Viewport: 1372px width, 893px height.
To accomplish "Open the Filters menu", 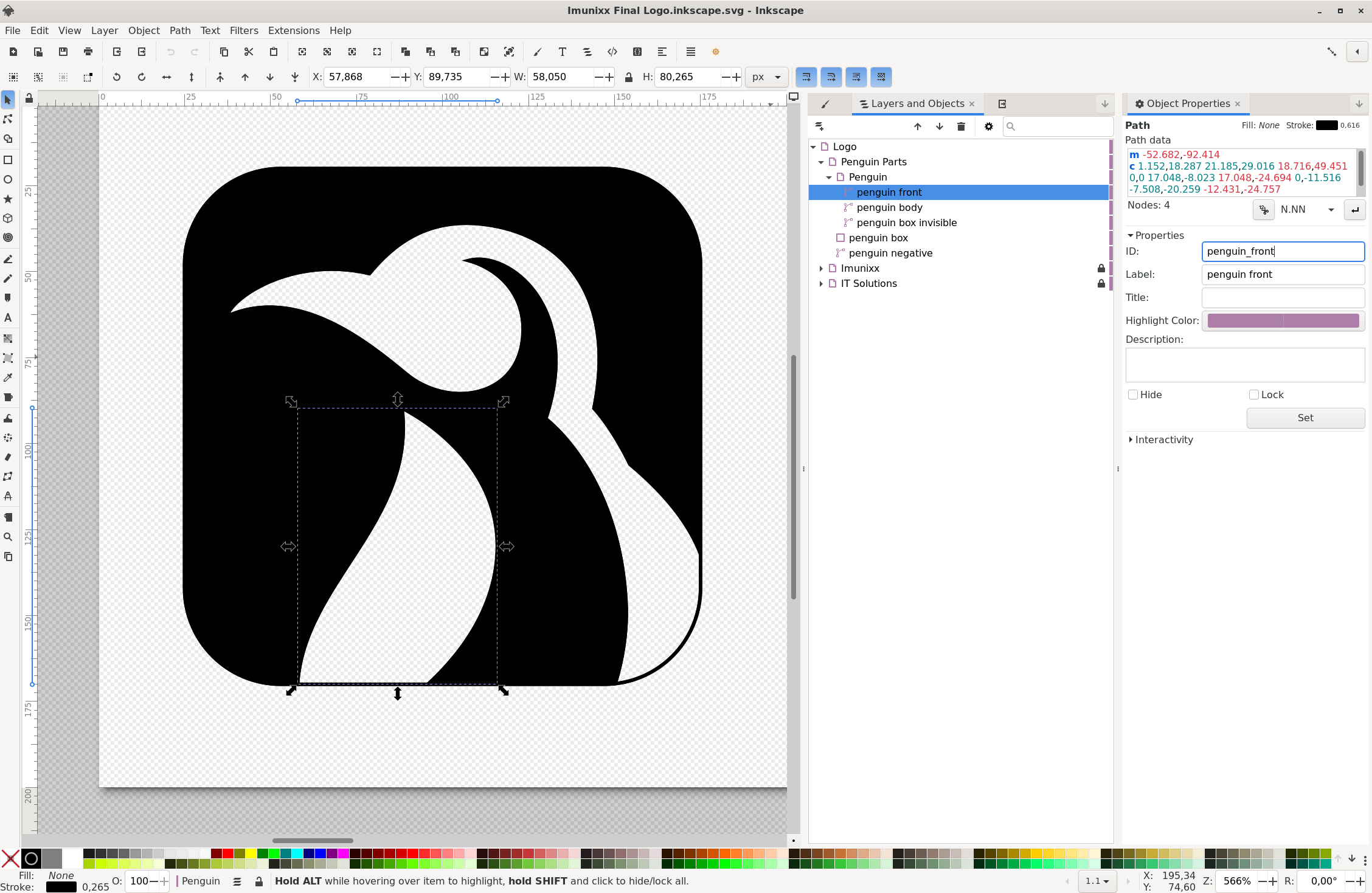I will 244,30.
